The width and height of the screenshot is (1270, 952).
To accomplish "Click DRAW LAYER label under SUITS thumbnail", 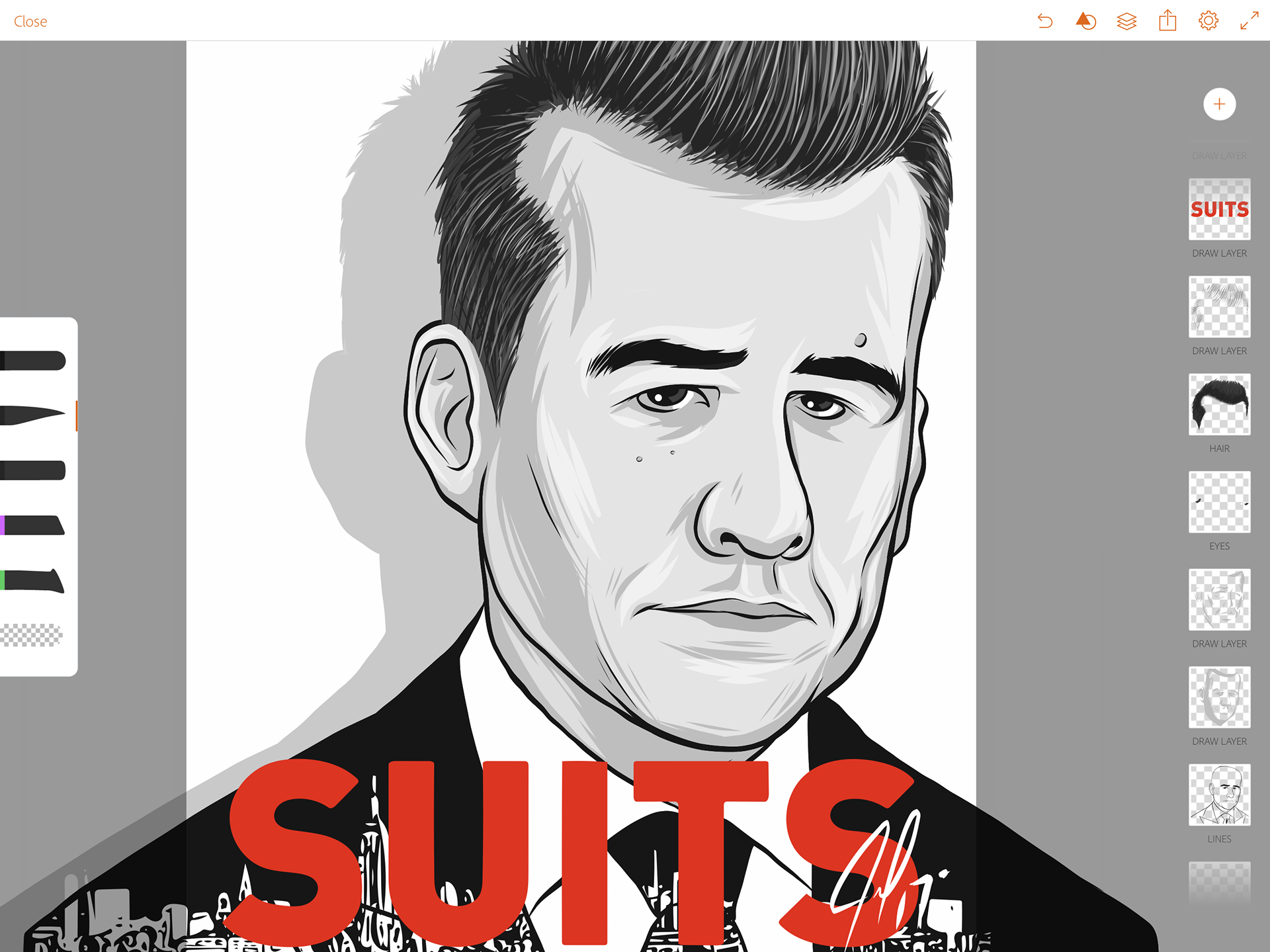I will click(1220, 253).
